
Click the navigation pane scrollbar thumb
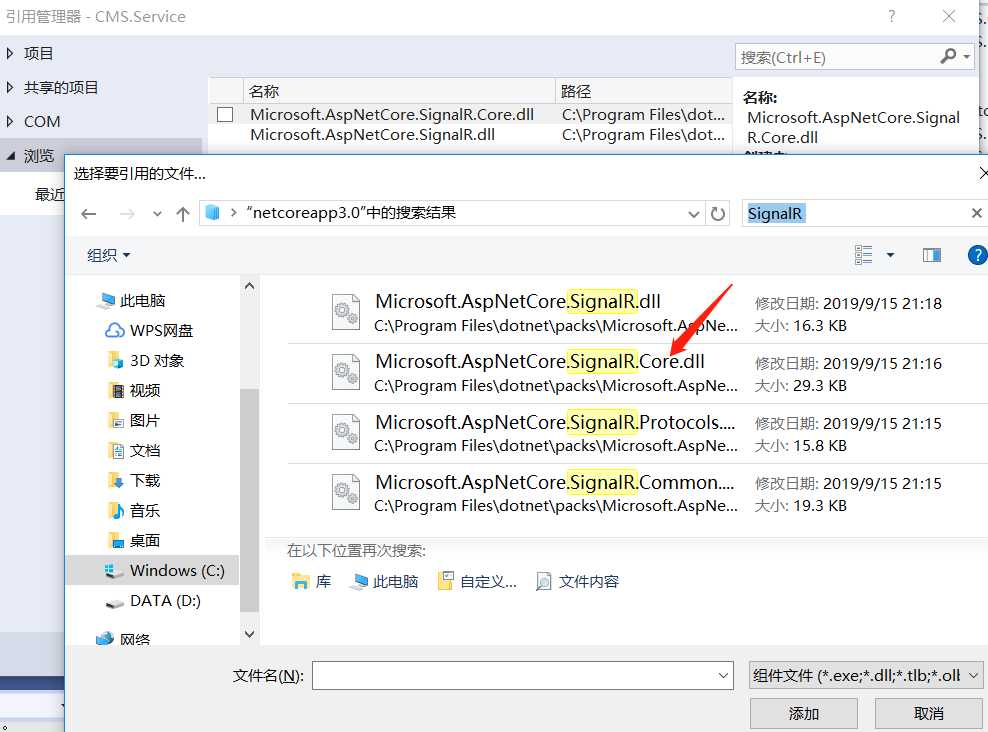pos(250,500)
